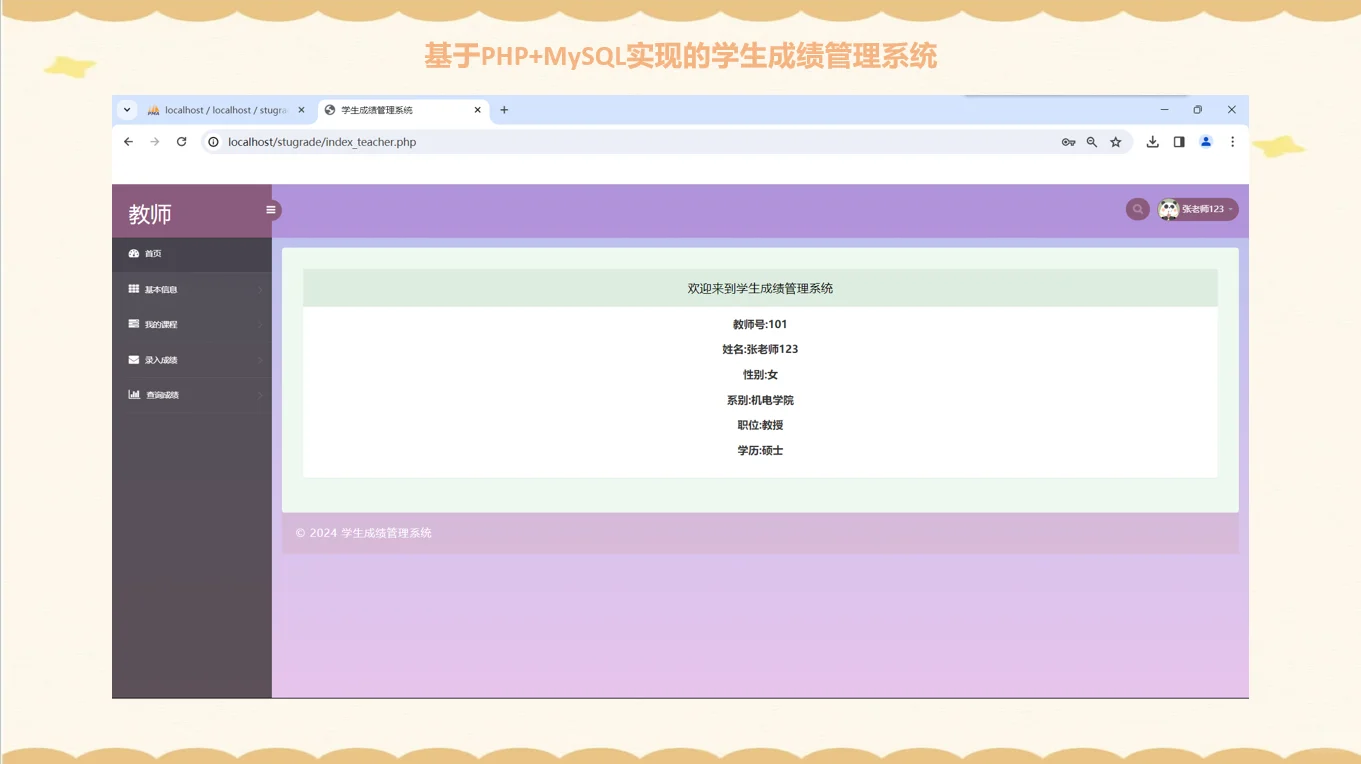Toggle the bookmark star for this page
The height and width of the screenshot is (764, 1361).
pos(1115,141)
